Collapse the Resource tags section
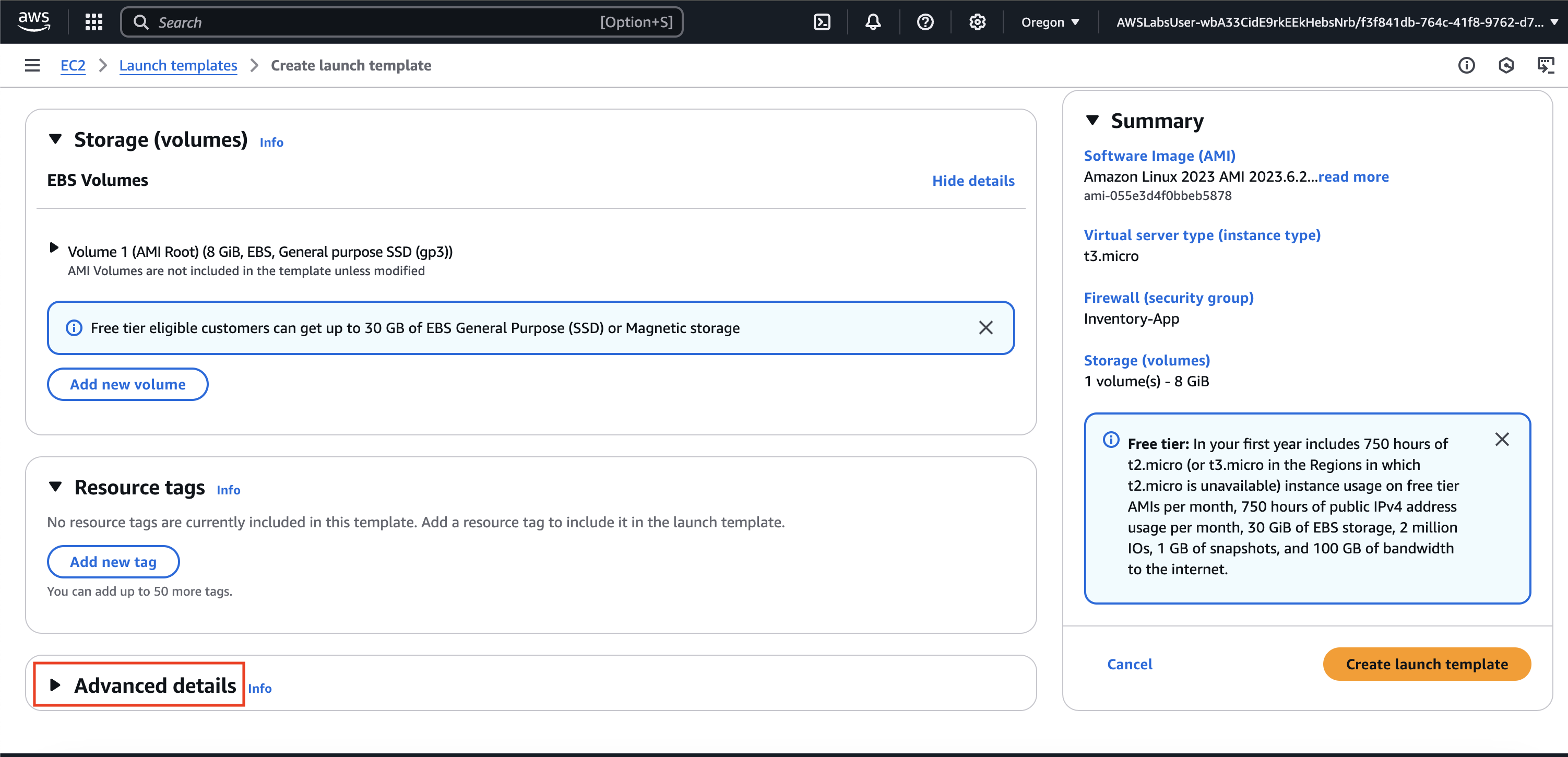Screen dimensions: 1568x757 point(55,487)
